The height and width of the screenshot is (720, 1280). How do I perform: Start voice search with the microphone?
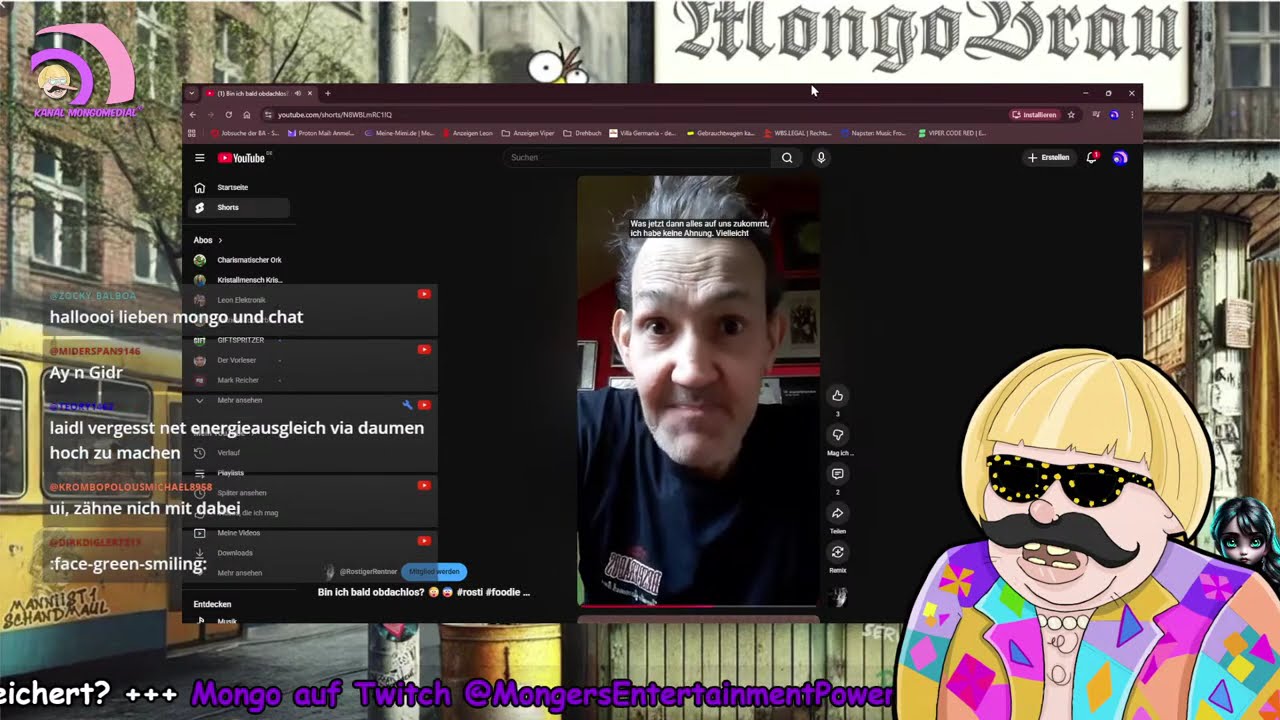point(821,158)
